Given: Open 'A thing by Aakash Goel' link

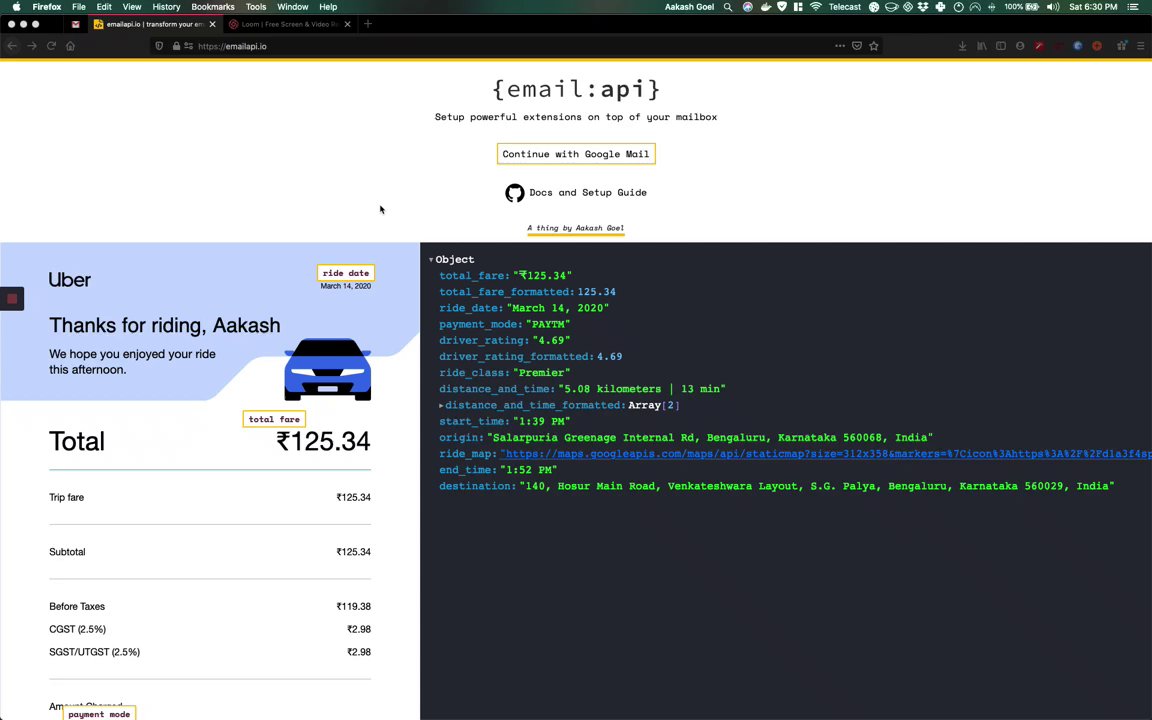Looking at the screenshot, I should 576,228.
